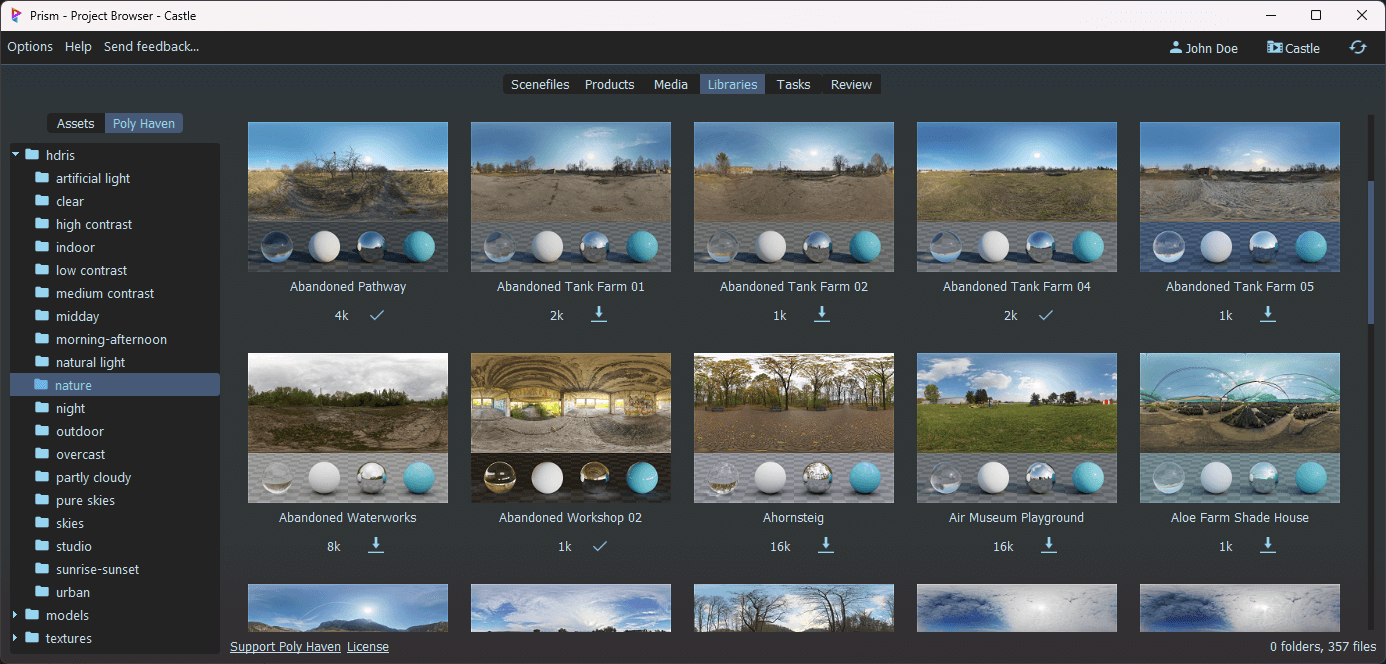1386x664 pixels.
Task: Download Abandoned Tank Farm 05 HDRI
Action: coord(1268,314)
